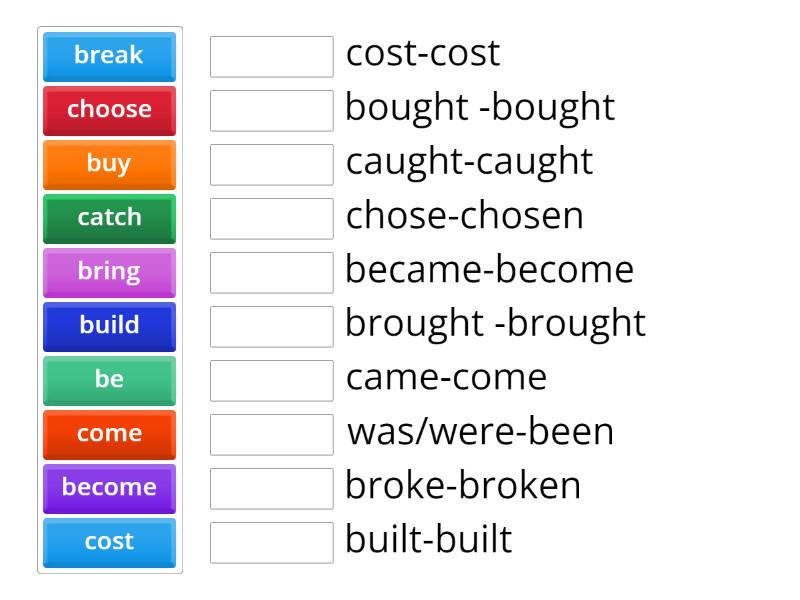Select the 'cost' word tile

pyautogui.click(x=109, y=541)
